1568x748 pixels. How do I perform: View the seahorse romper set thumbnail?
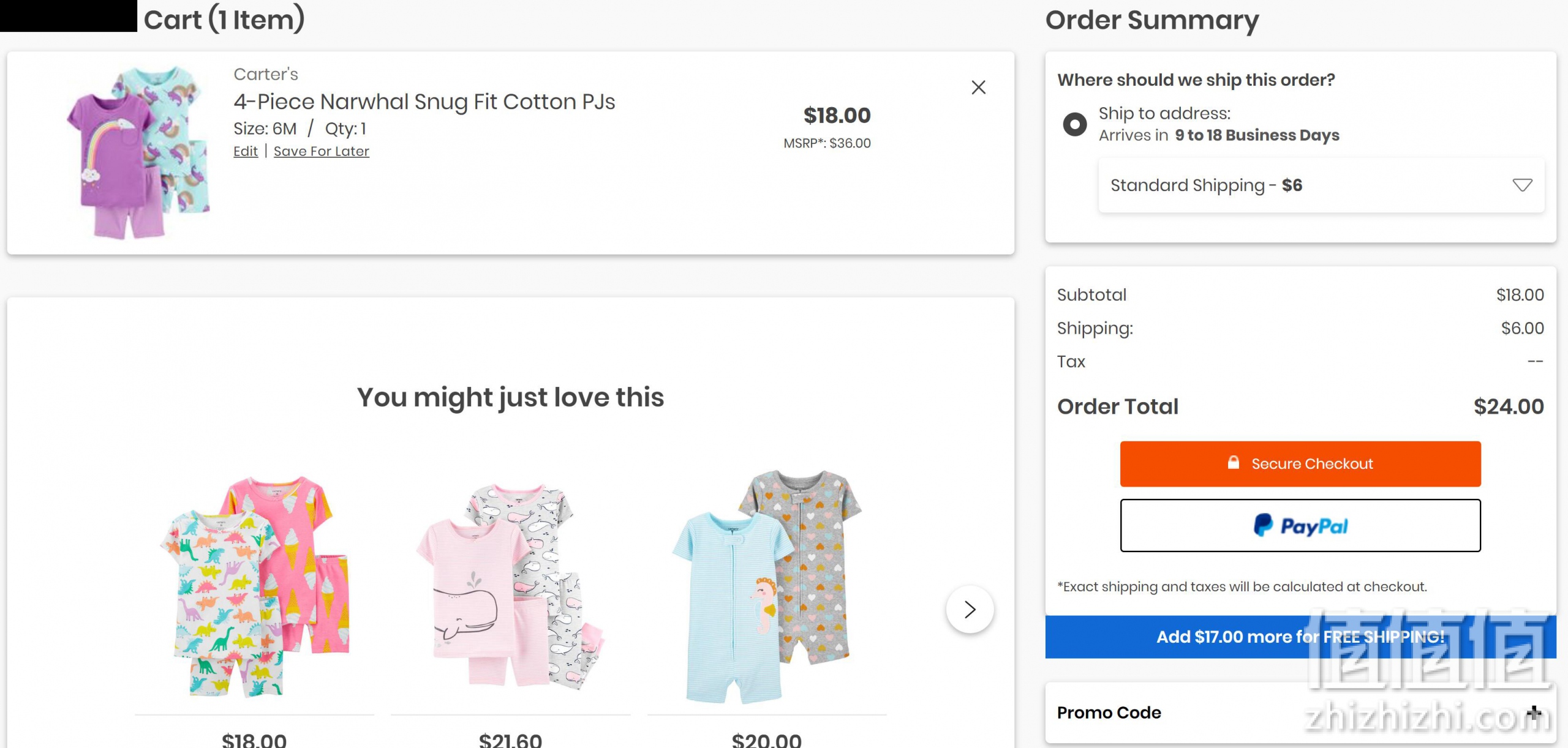(767, 586)
